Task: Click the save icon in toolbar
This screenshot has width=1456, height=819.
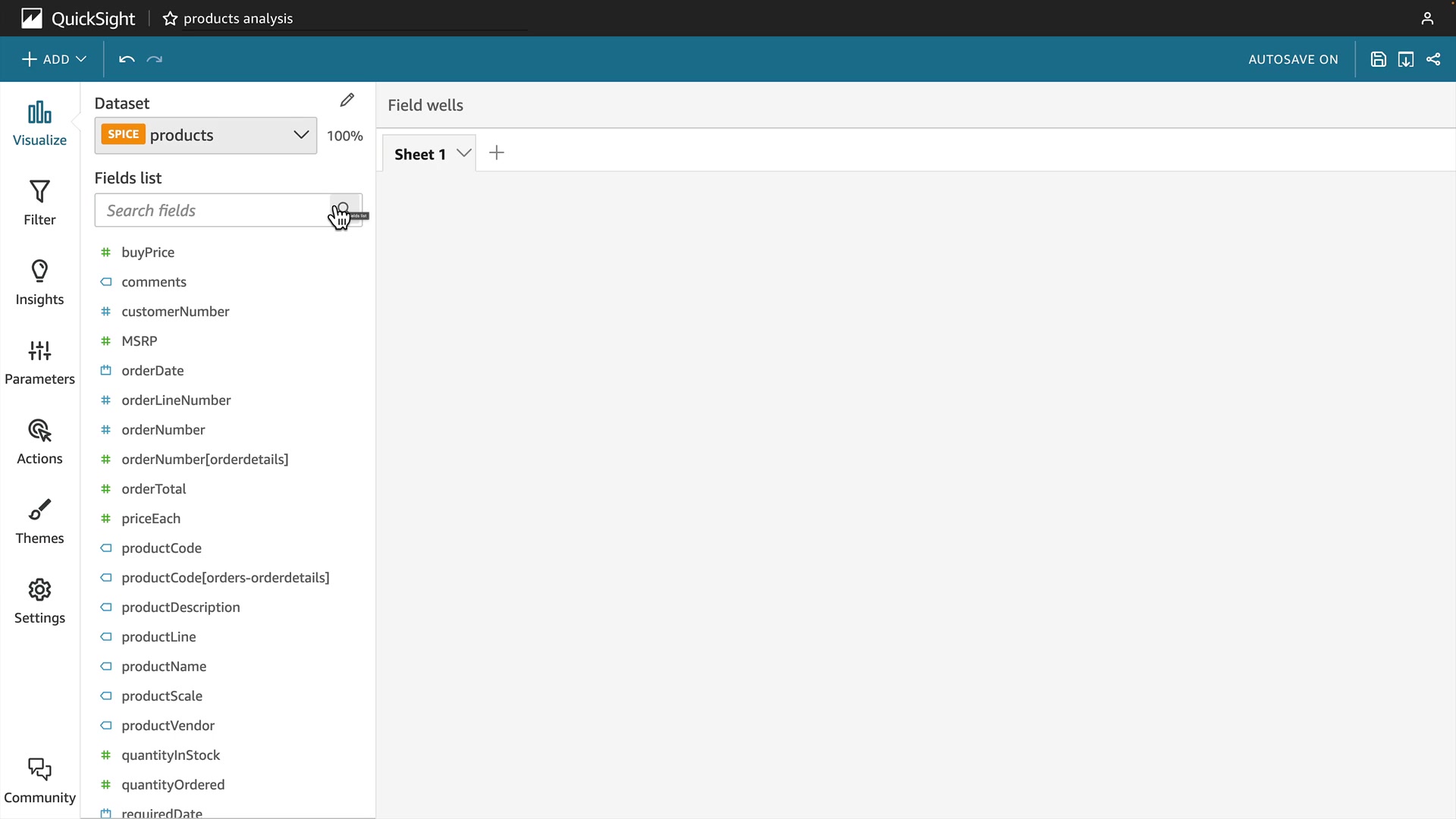Action: (x=1379, y=59)
